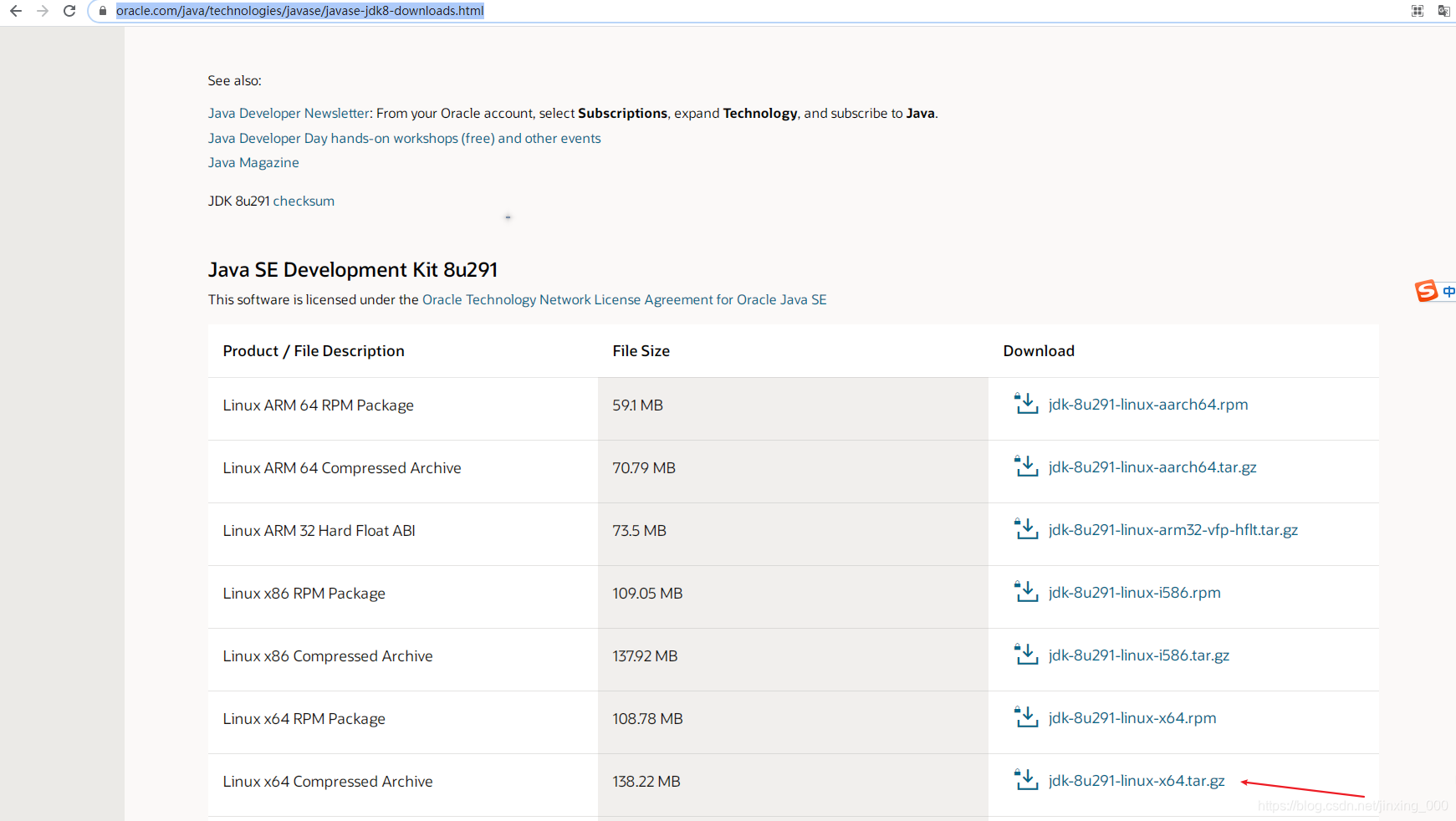Click the Product / File Description column header
This screenshot has height=821, width=1456.
pos(314,351)
